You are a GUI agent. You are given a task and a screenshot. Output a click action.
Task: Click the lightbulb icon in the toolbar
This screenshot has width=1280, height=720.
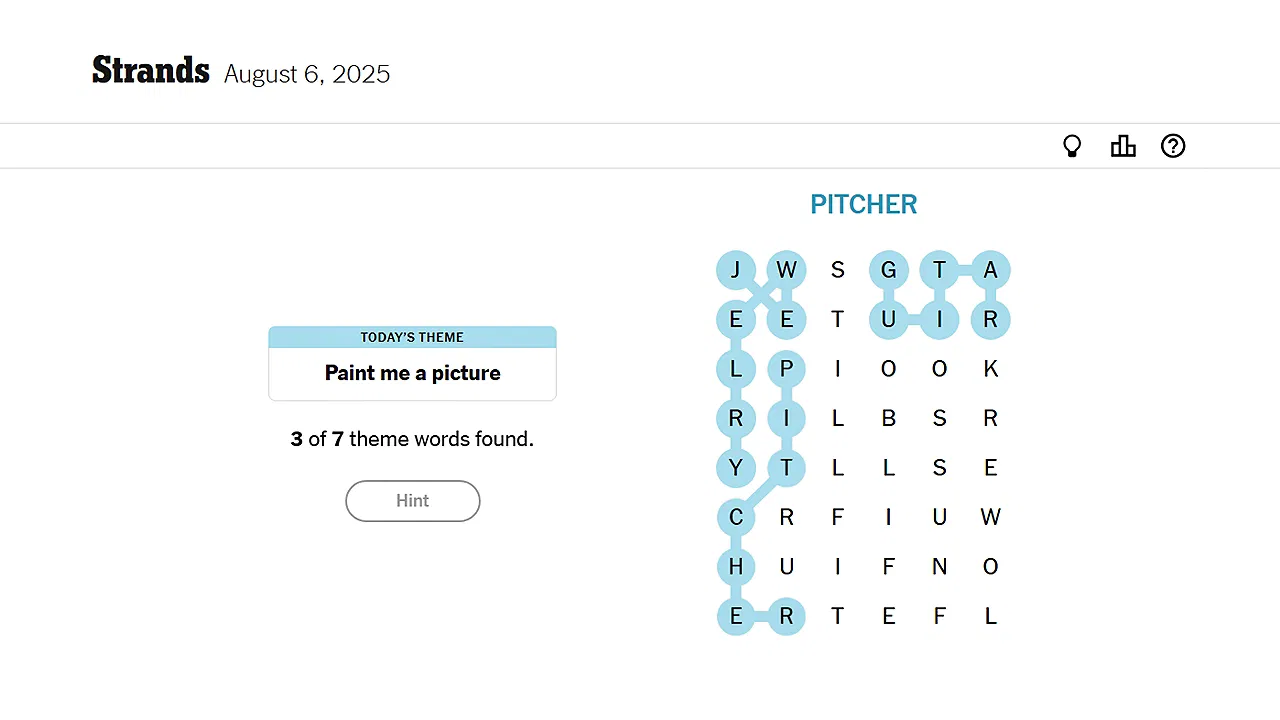pos(1072,147)
